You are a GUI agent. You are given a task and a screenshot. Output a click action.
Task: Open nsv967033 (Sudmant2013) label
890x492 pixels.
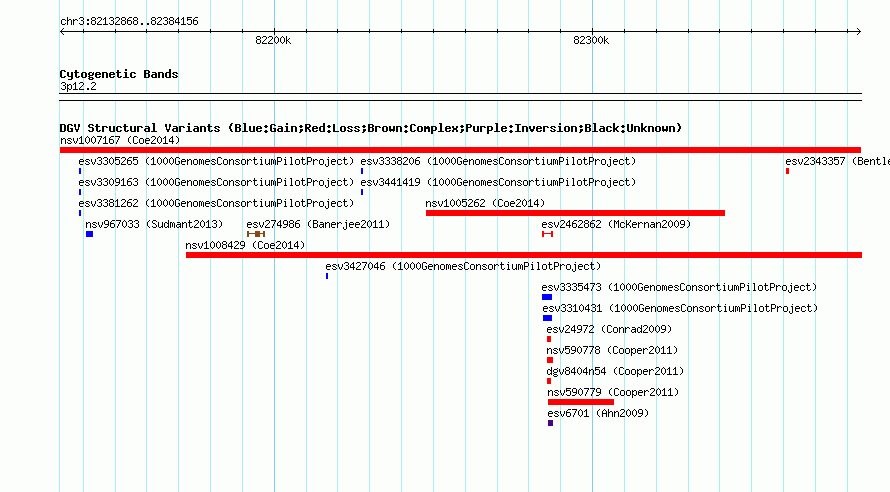154,224
